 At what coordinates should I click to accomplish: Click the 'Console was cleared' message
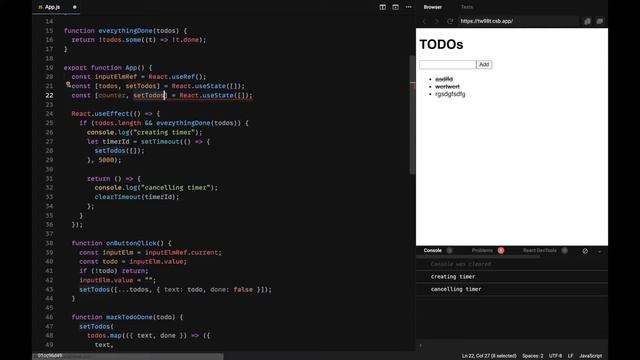point(461,264)
